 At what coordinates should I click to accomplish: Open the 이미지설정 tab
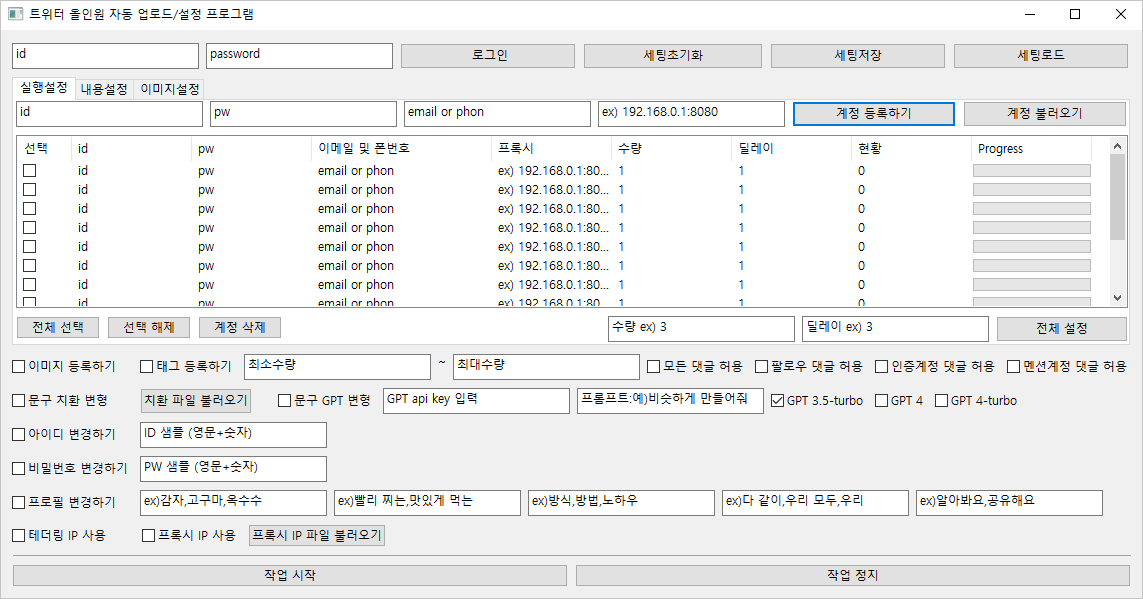pyautogui.click(x=169, y=90)
